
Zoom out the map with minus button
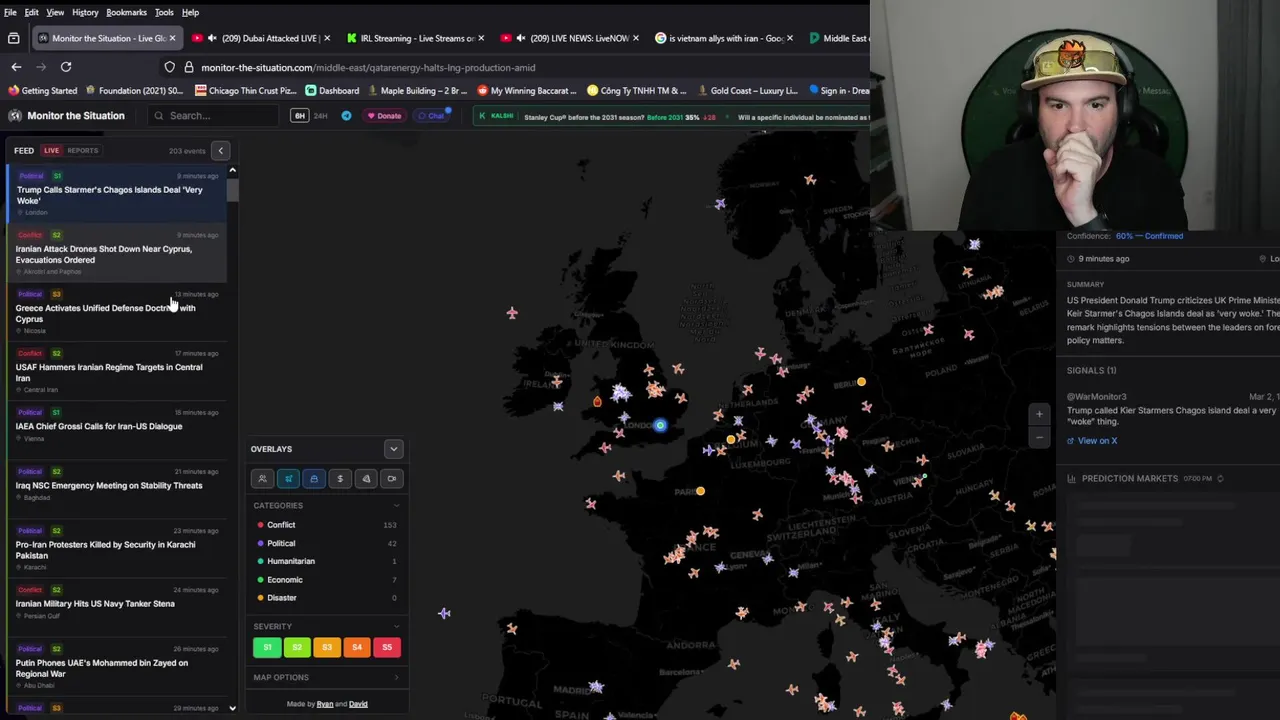(x=1039, y=437)
